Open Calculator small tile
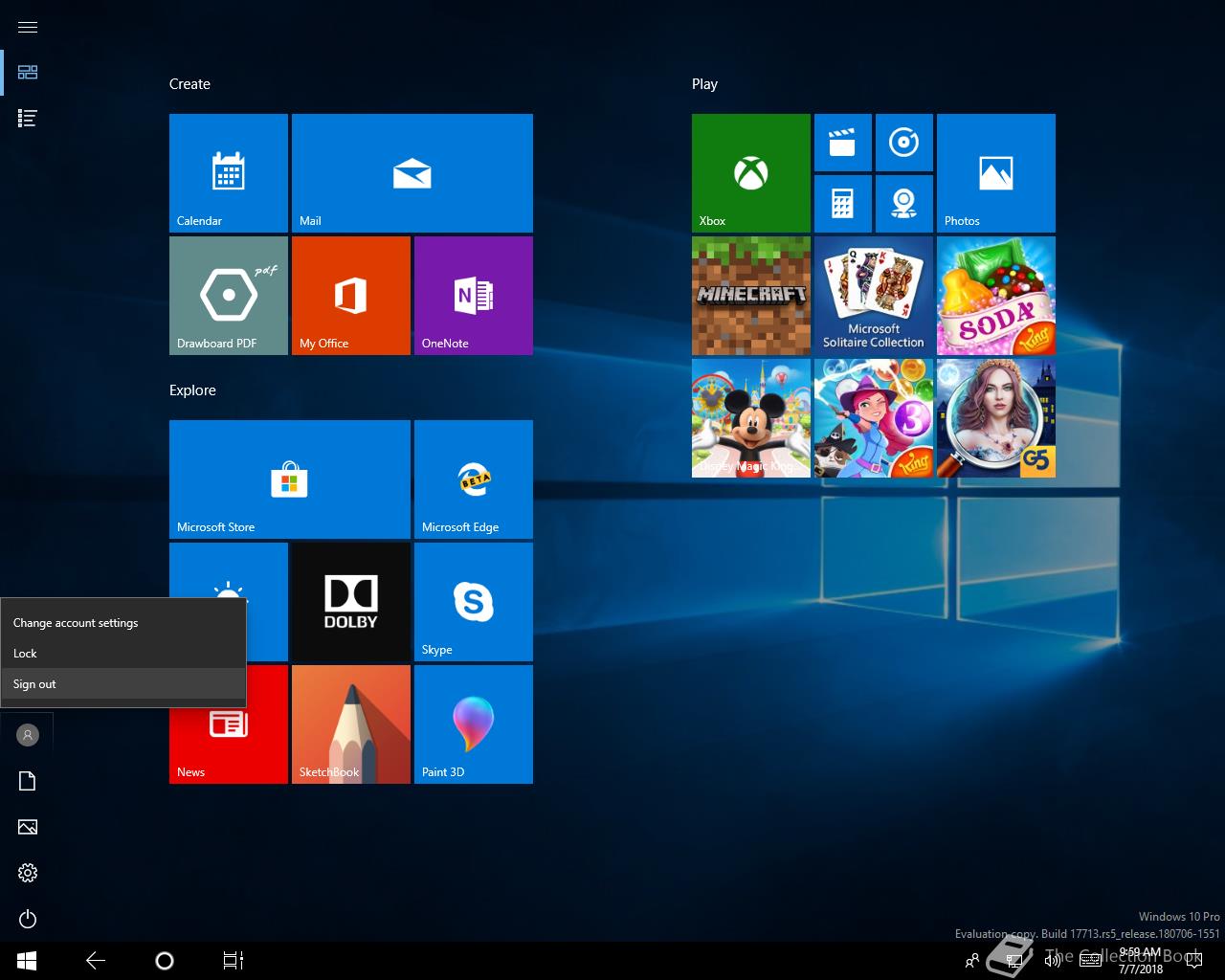 (843, 204)
